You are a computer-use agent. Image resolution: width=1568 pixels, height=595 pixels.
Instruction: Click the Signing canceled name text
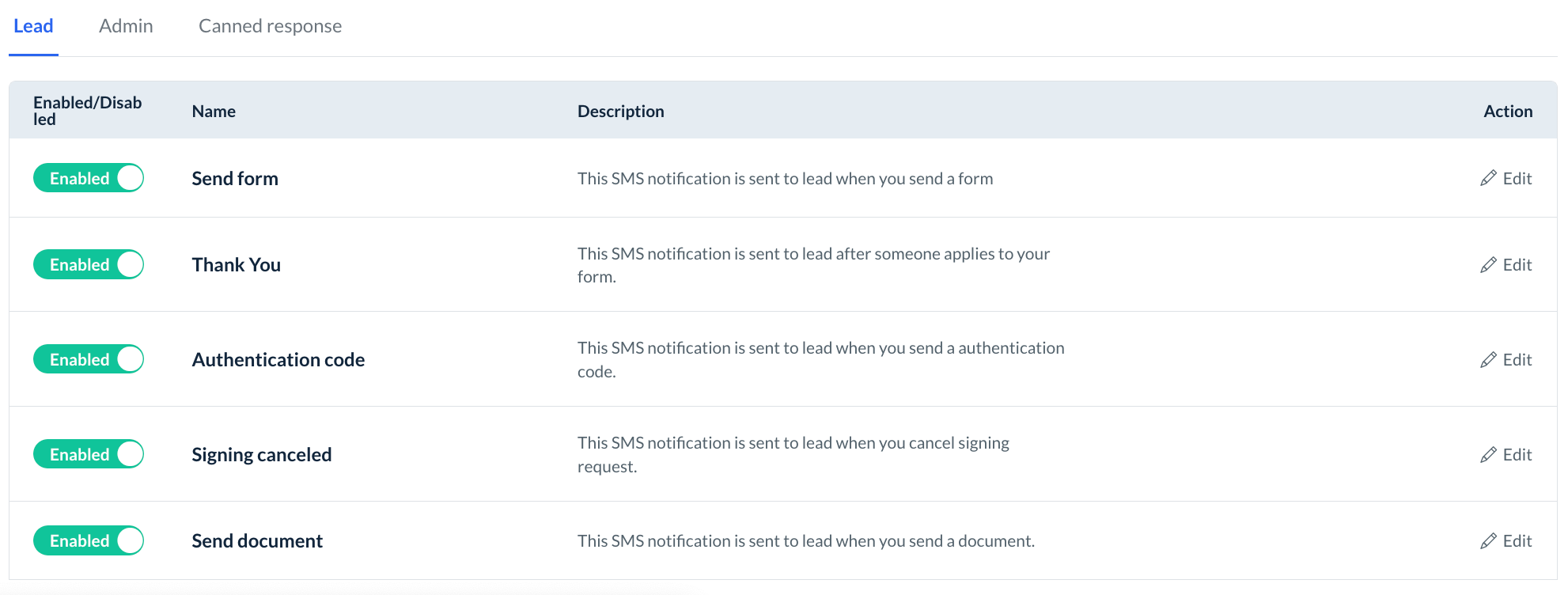tap(261, 455)
